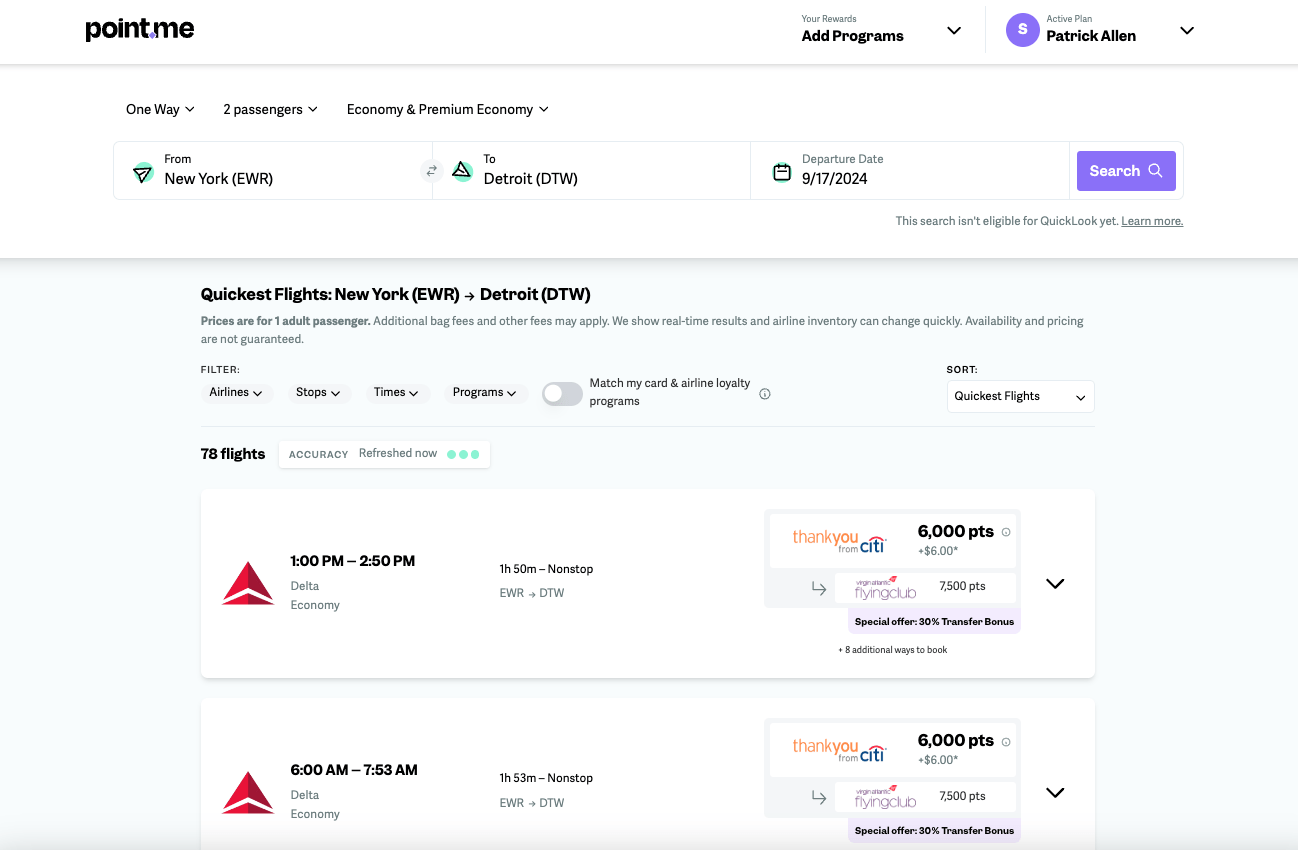Image resolution: width=1298 pixels, height=850 pixels.
Task: Click Virgin Atlantic Flying Club logo, 6:00 AM flight
Action: click(885, 797)
